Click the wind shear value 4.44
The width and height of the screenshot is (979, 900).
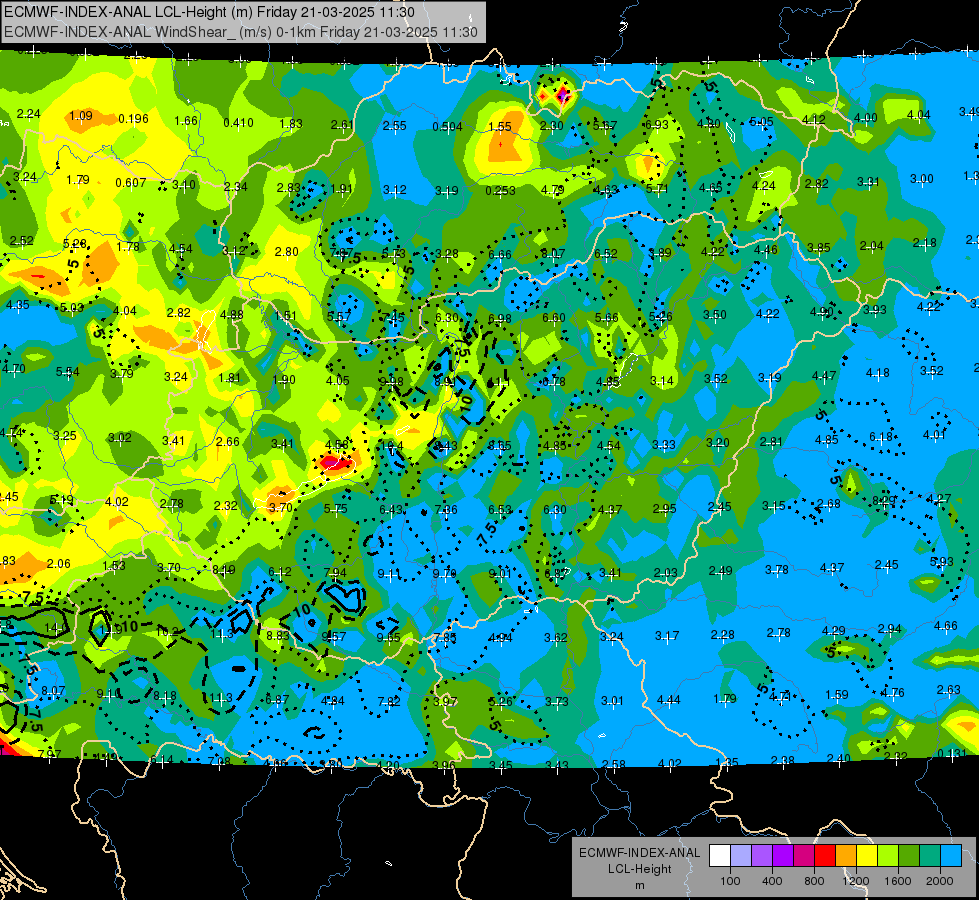[x=669, y=700]
